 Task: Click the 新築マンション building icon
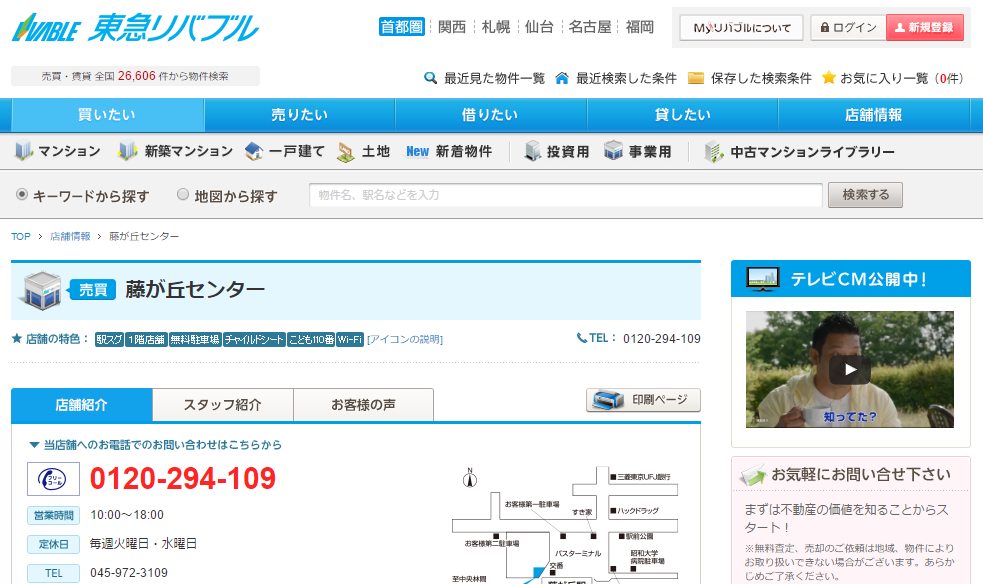128,151
